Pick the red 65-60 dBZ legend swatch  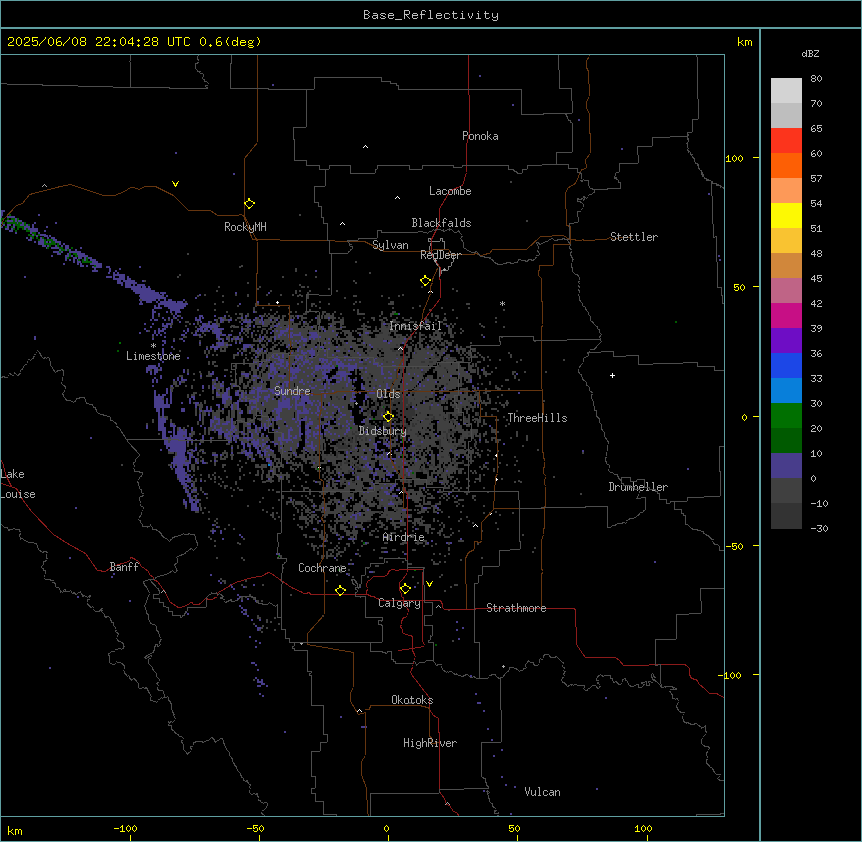(786, 140)
